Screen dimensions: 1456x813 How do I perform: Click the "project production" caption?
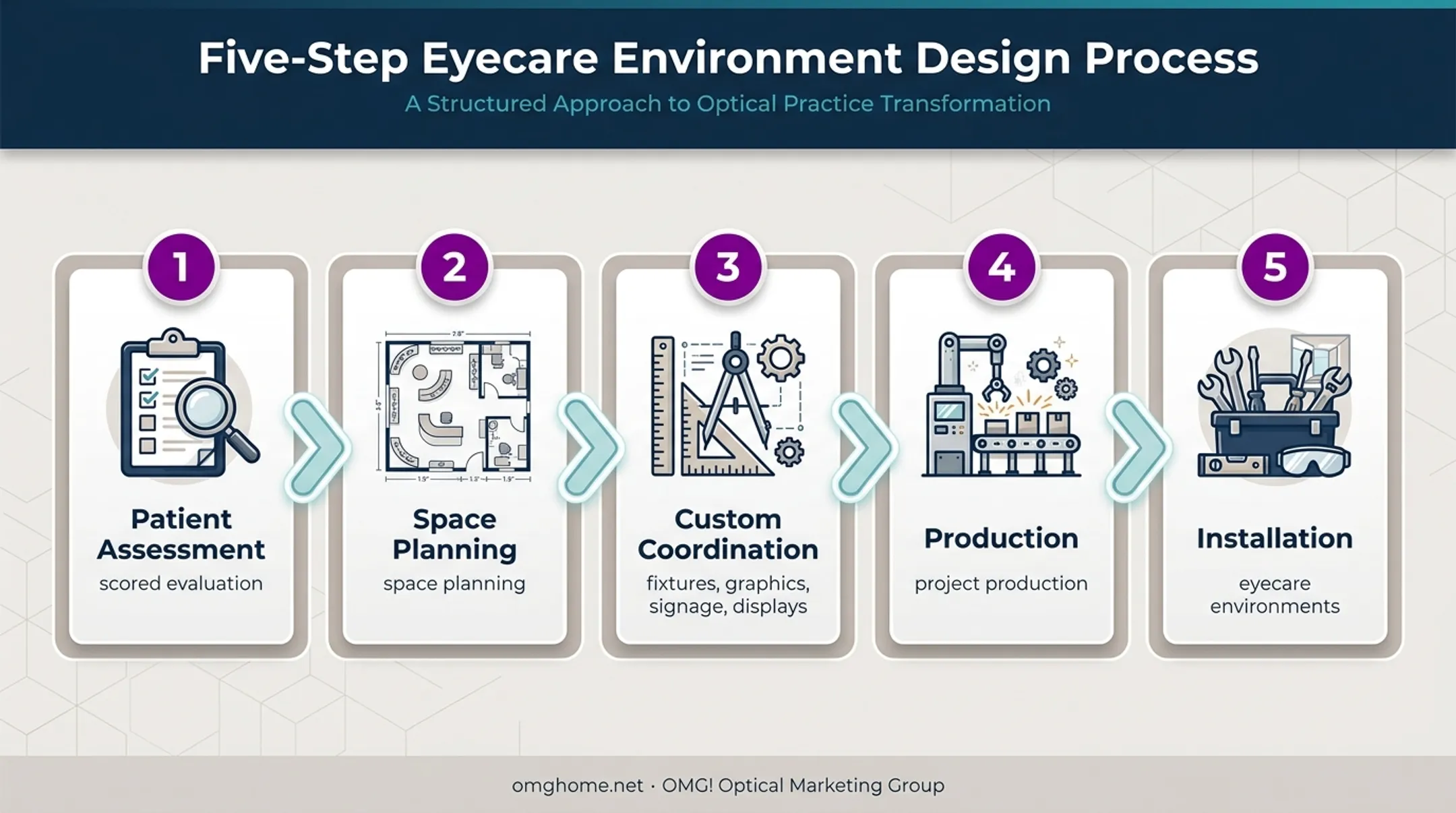1002,584
